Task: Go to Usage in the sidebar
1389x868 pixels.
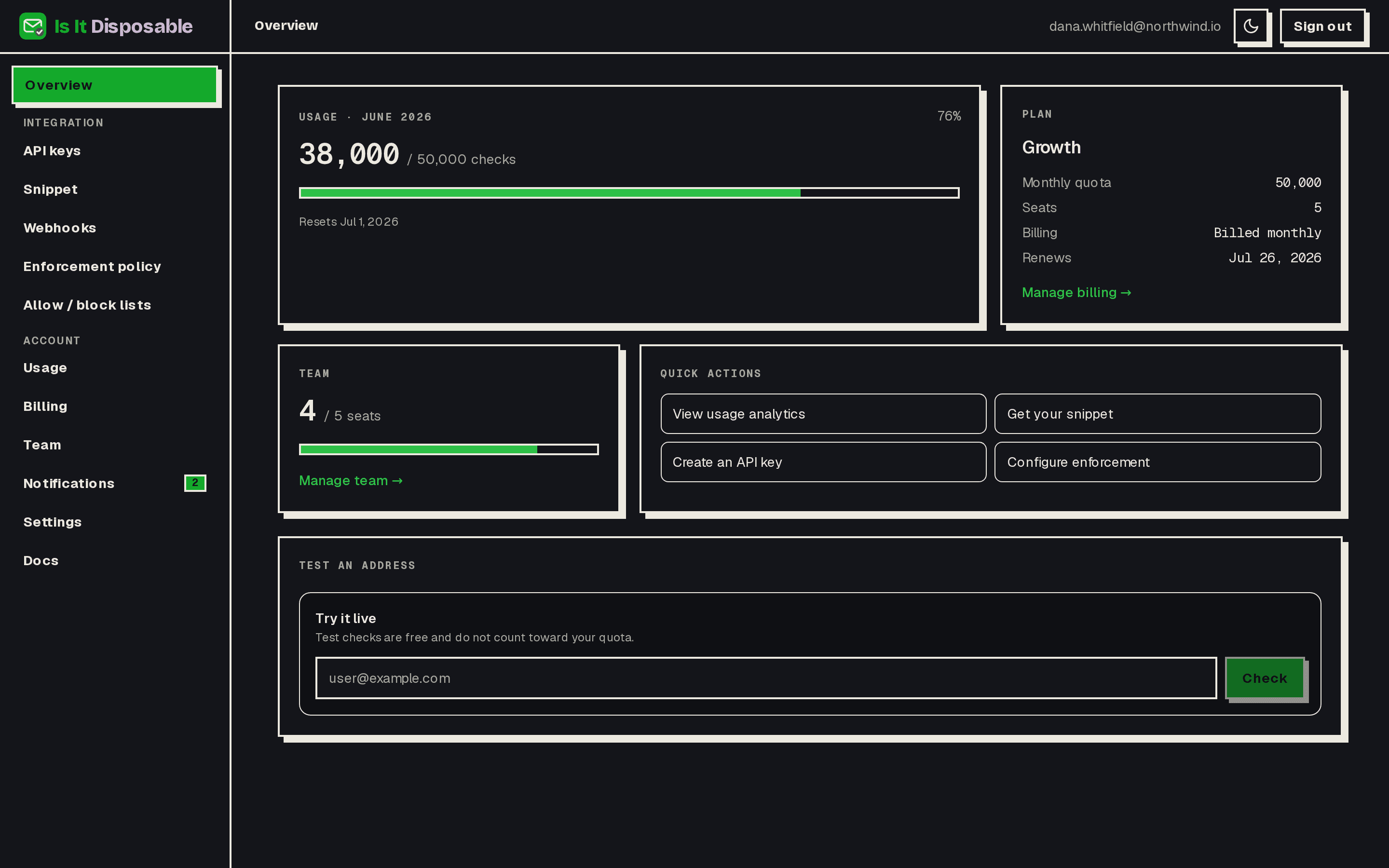Action: point(114,368)
